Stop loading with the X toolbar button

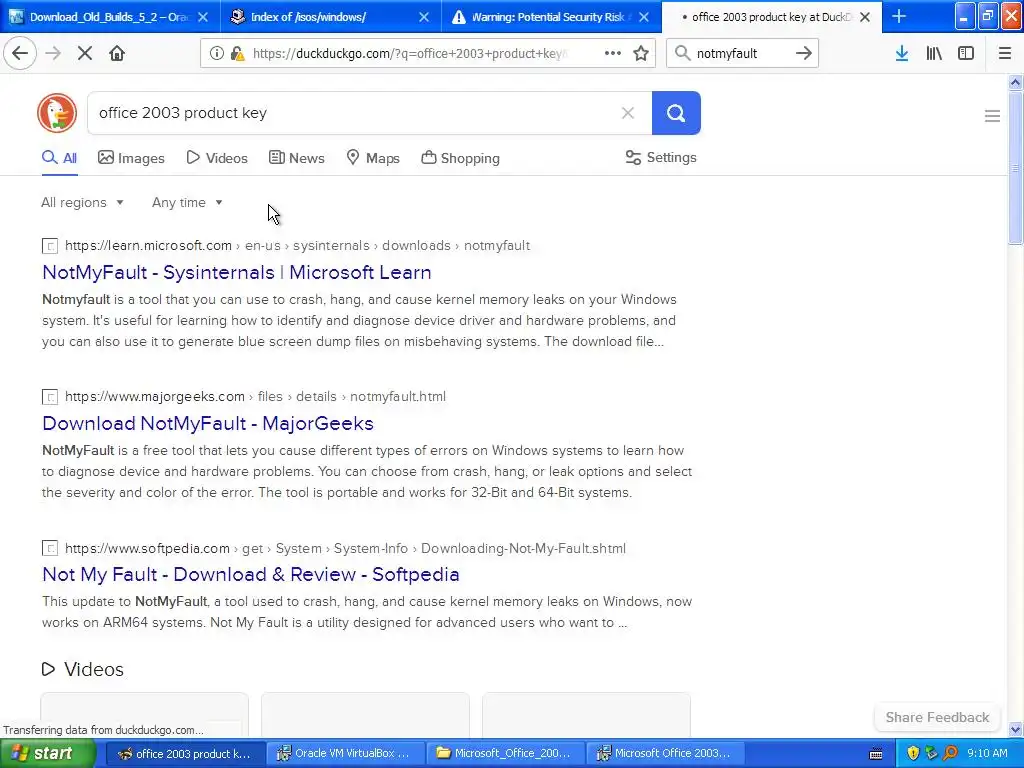click(85, 53)
